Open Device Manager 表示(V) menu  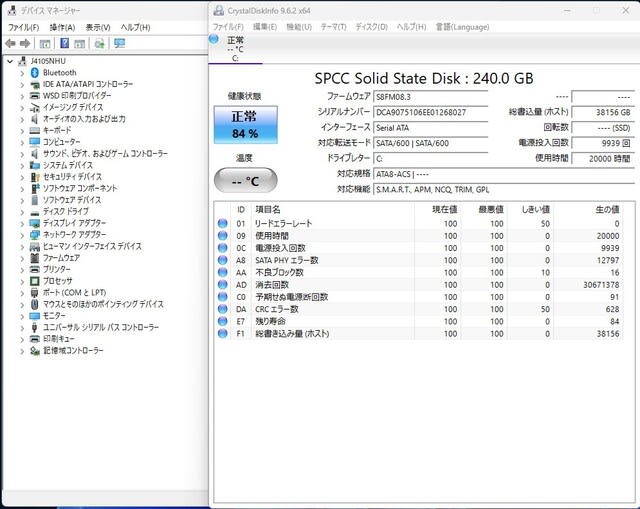point(98,27)
